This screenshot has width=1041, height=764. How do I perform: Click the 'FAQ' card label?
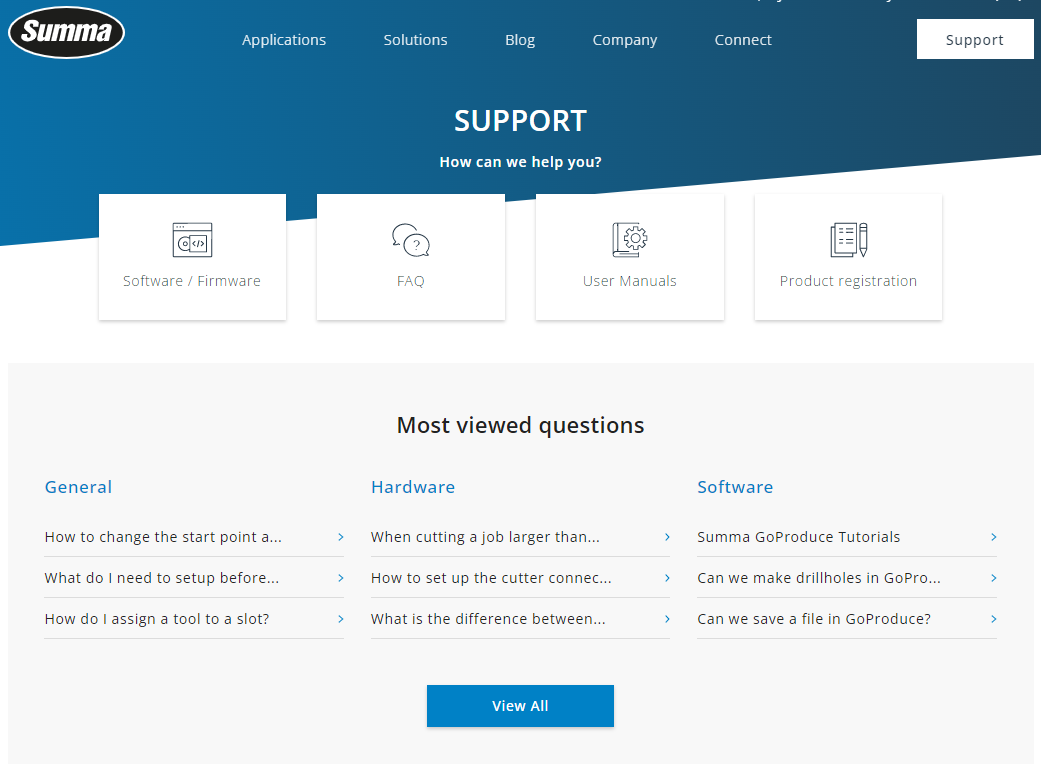pos(411,281)
